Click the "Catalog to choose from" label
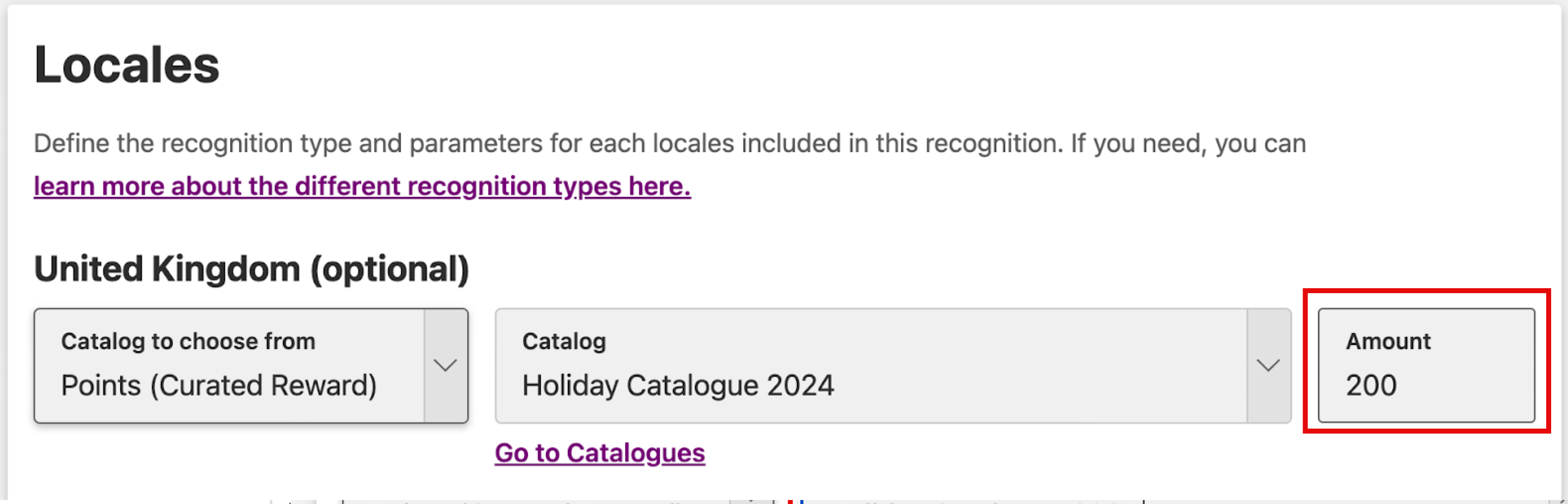The height and width of the screenshot is (504, 1568). pos(188,341)
